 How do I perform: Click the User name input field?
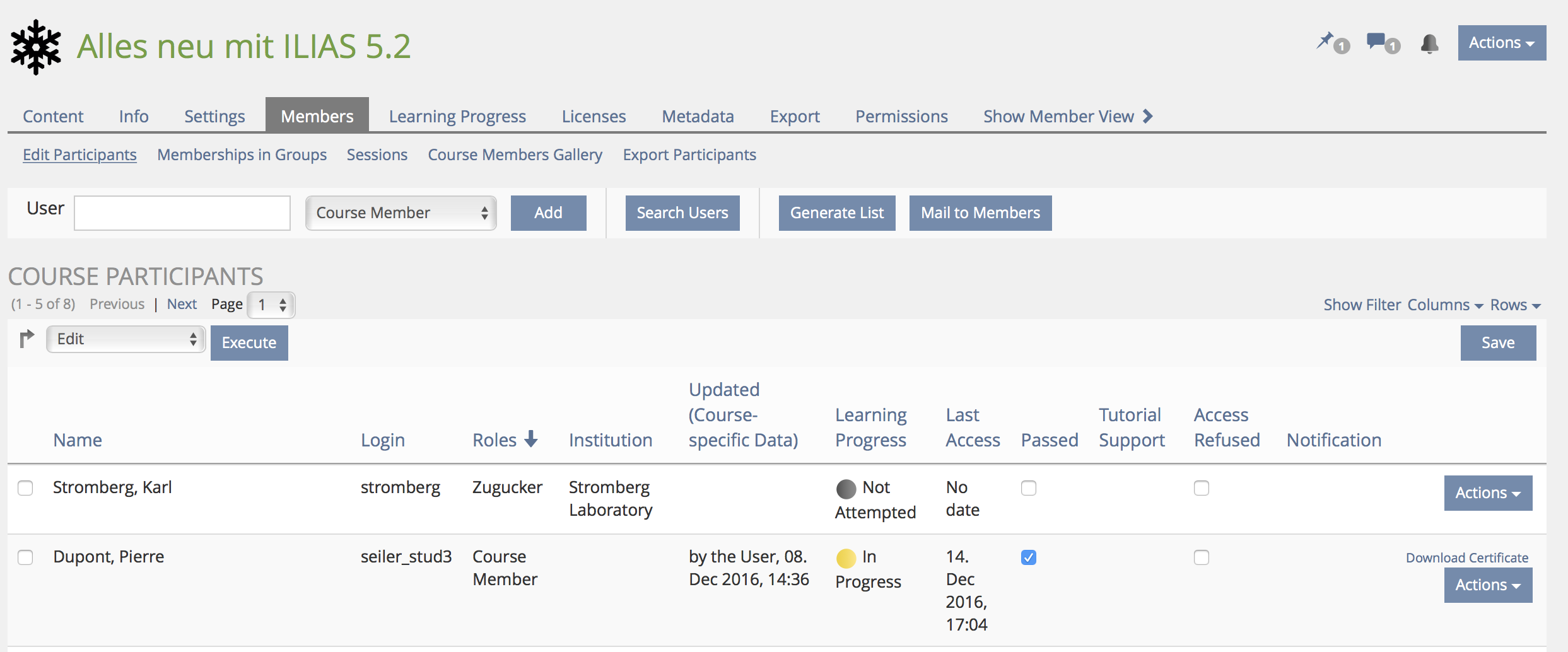182,213
